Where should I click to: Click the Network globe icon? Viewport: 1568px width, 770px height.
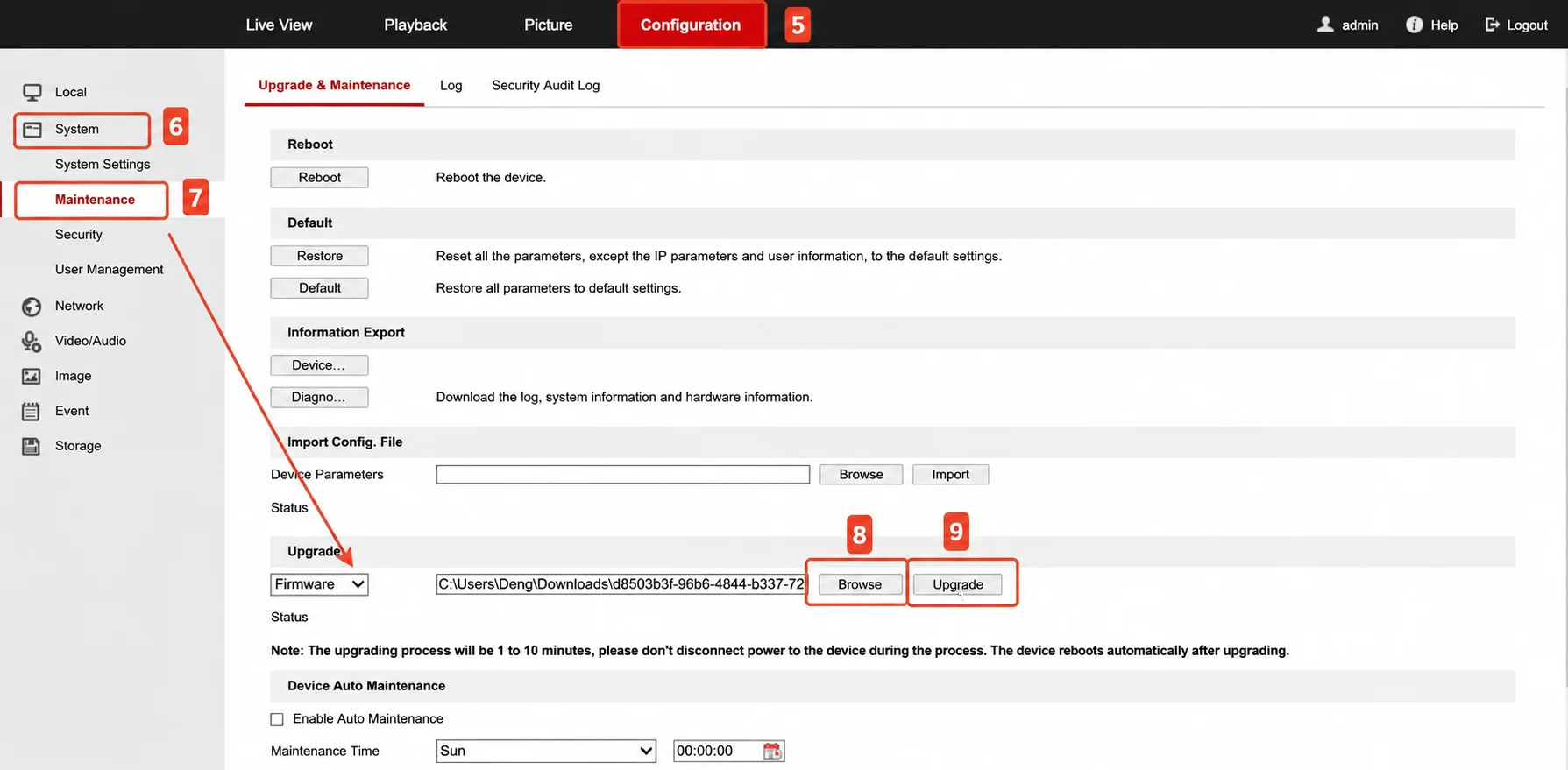32,307
